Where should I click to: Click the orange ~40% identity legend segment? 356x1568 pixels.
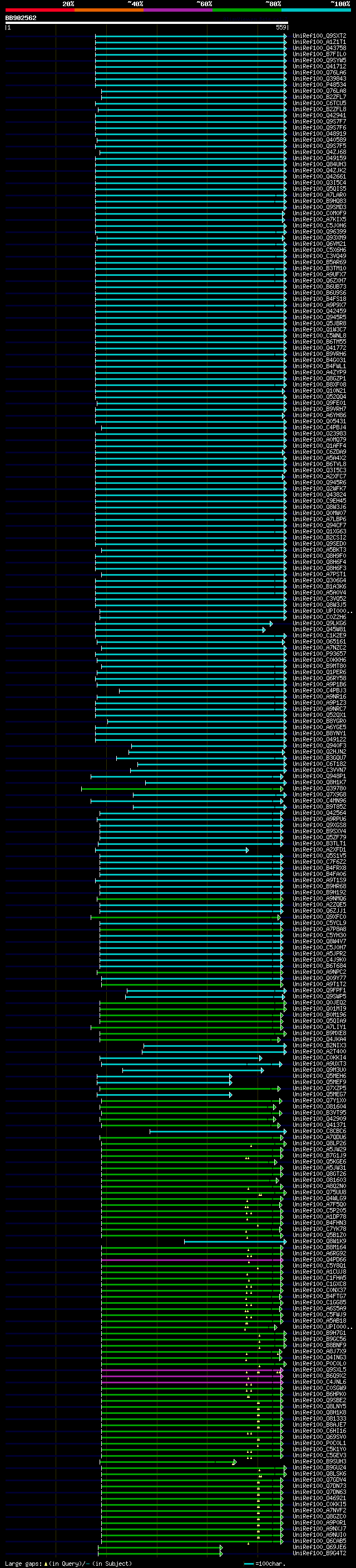(x=109, y=10)
